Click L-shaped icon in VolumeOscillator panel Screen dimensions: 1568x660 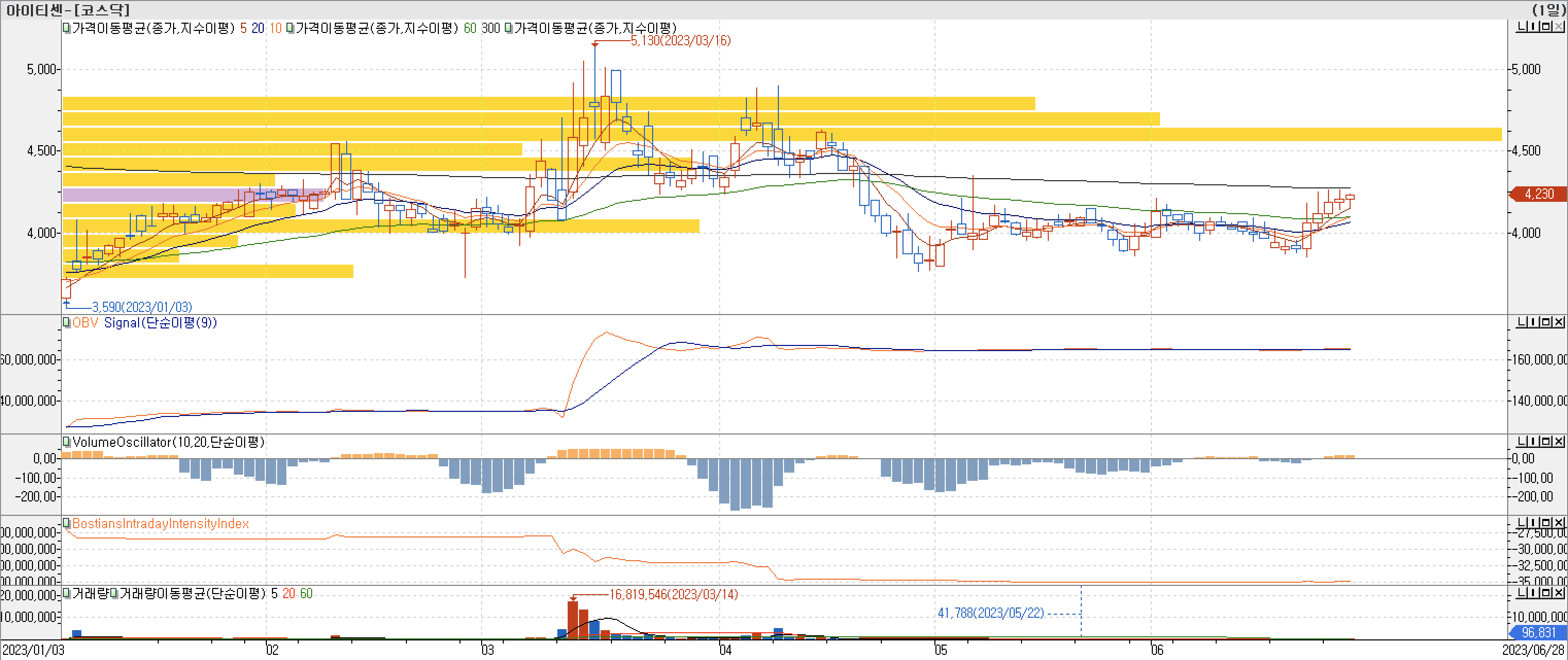click(x=1522, y=441)
